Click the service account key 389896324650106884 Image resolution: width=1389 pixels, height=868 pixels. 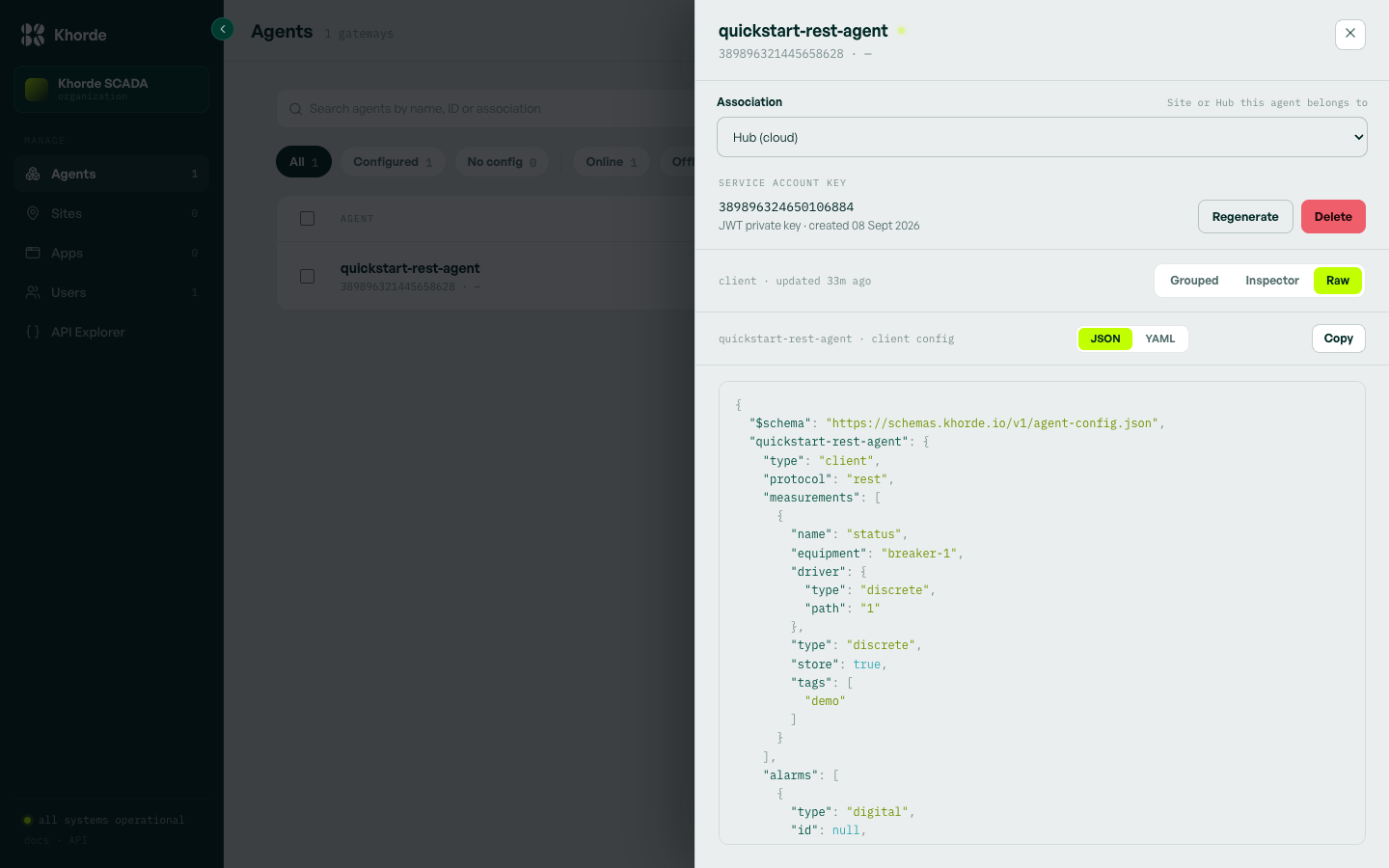[x=786, y=207]
